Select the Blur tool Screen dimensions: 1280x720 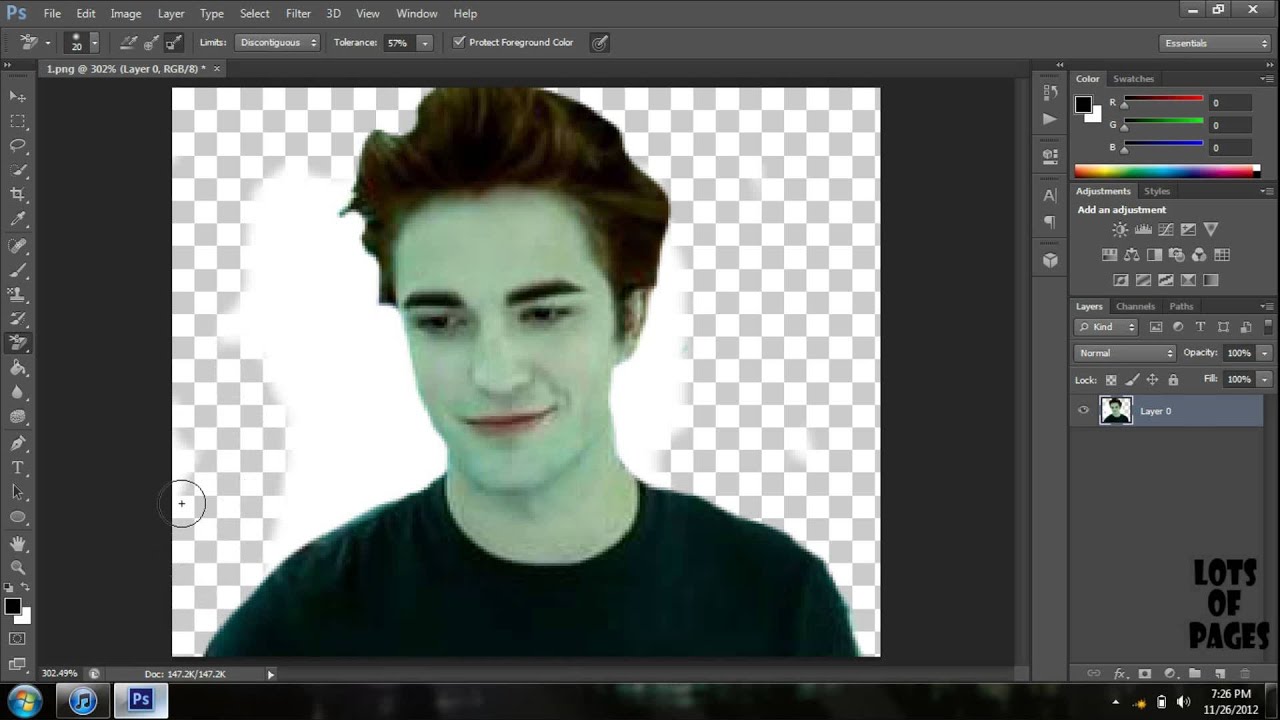[18, 393]
